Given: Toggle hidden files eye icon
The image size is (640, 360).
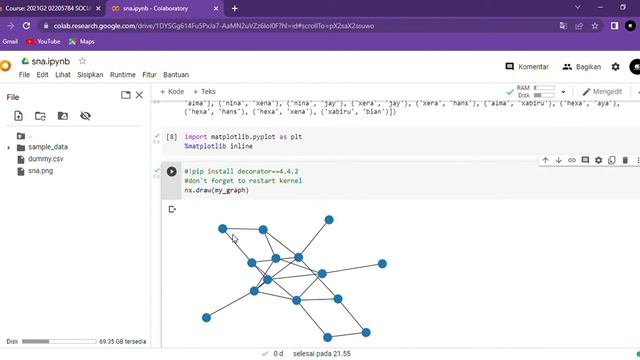Looking at the screenshot, I should coord(85,116).
